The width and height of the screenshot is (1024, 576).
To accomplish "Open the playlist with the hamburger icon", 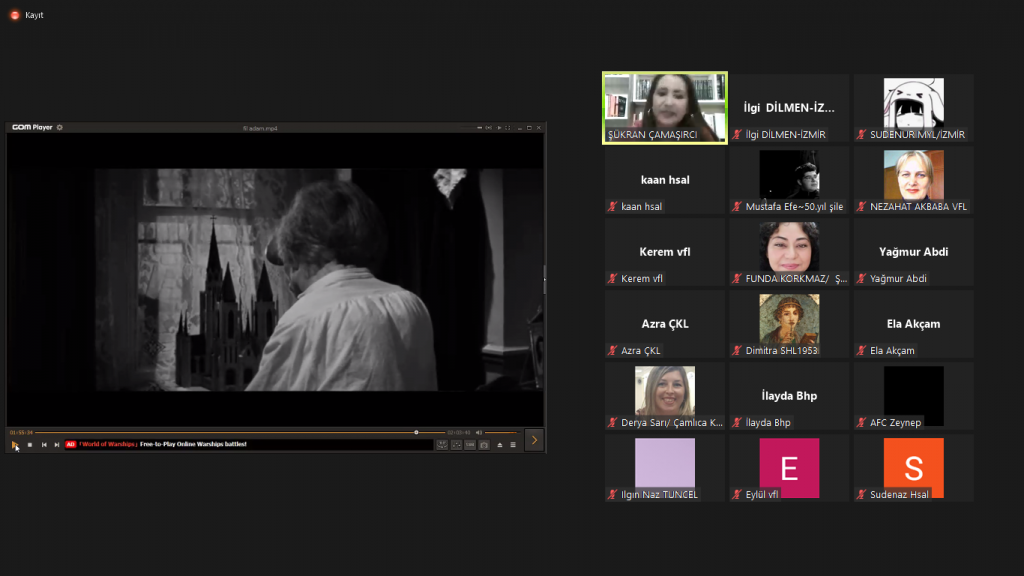I will 513,444.
